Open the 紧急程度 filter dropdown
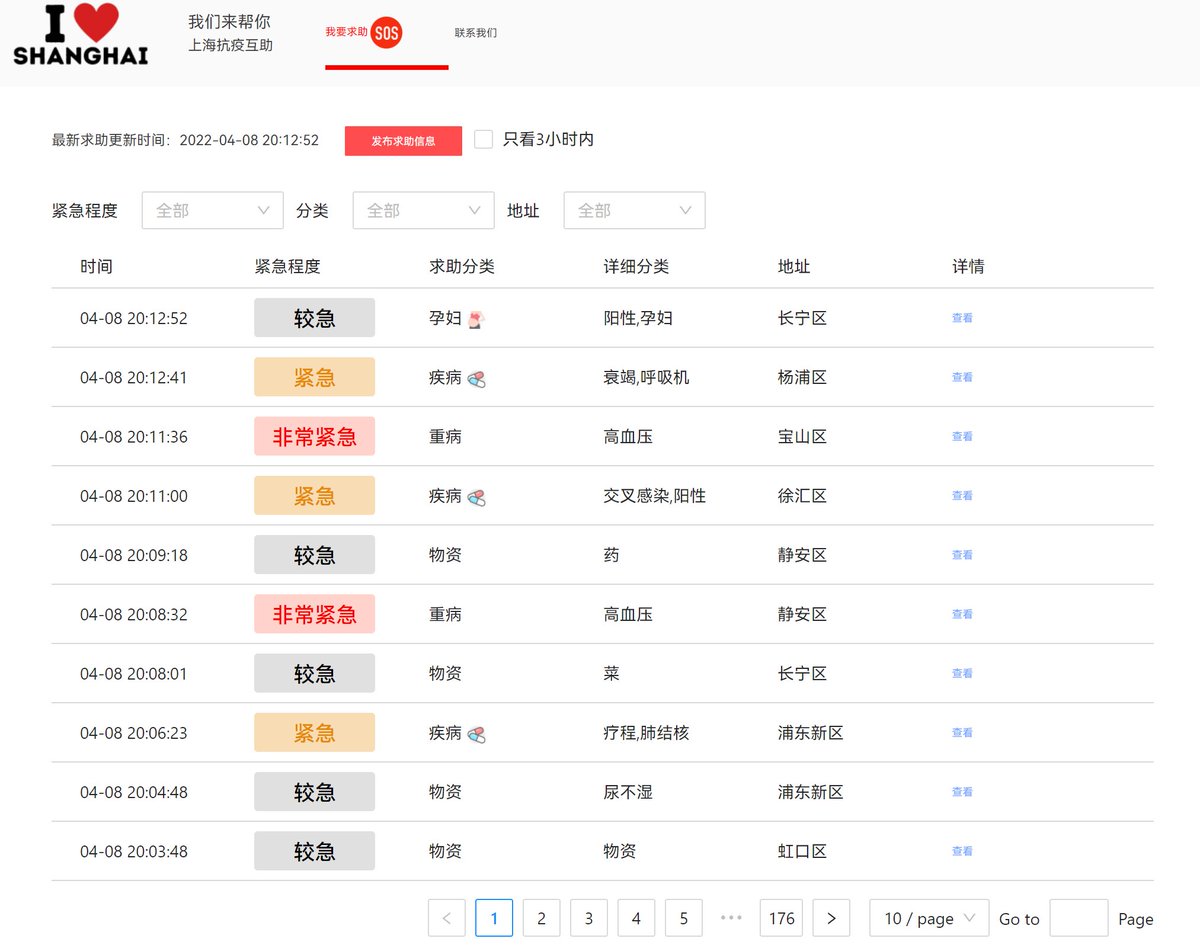1200x948 pixels. tap(212, 211)
